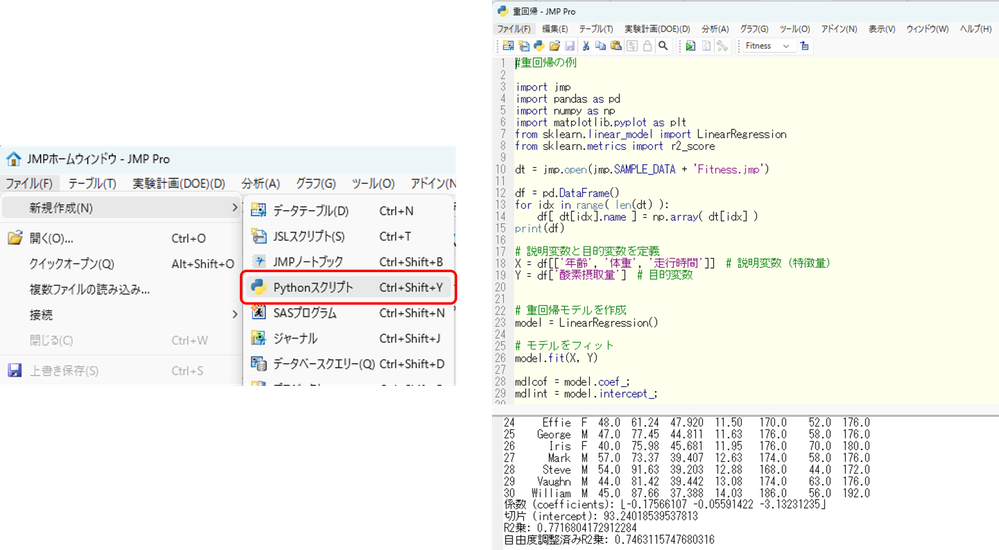Click the folder icon beside 開く(O)...

click(15, 238)
